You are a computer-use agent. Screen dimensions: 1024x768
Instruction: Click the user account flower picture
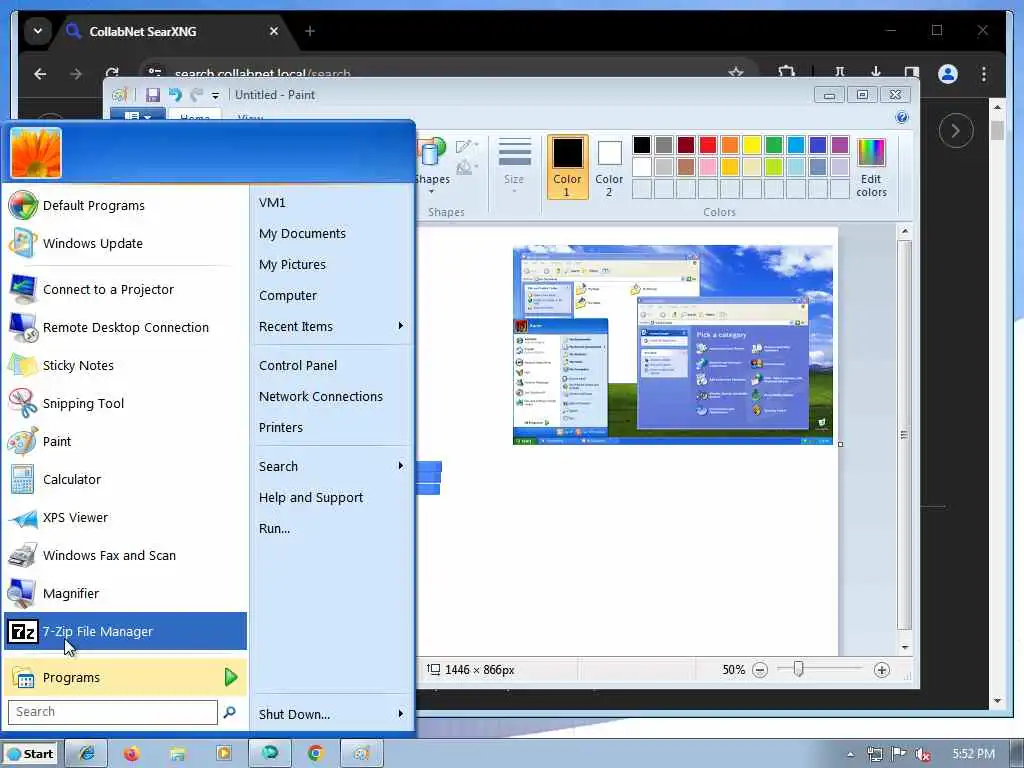(36, 153)
